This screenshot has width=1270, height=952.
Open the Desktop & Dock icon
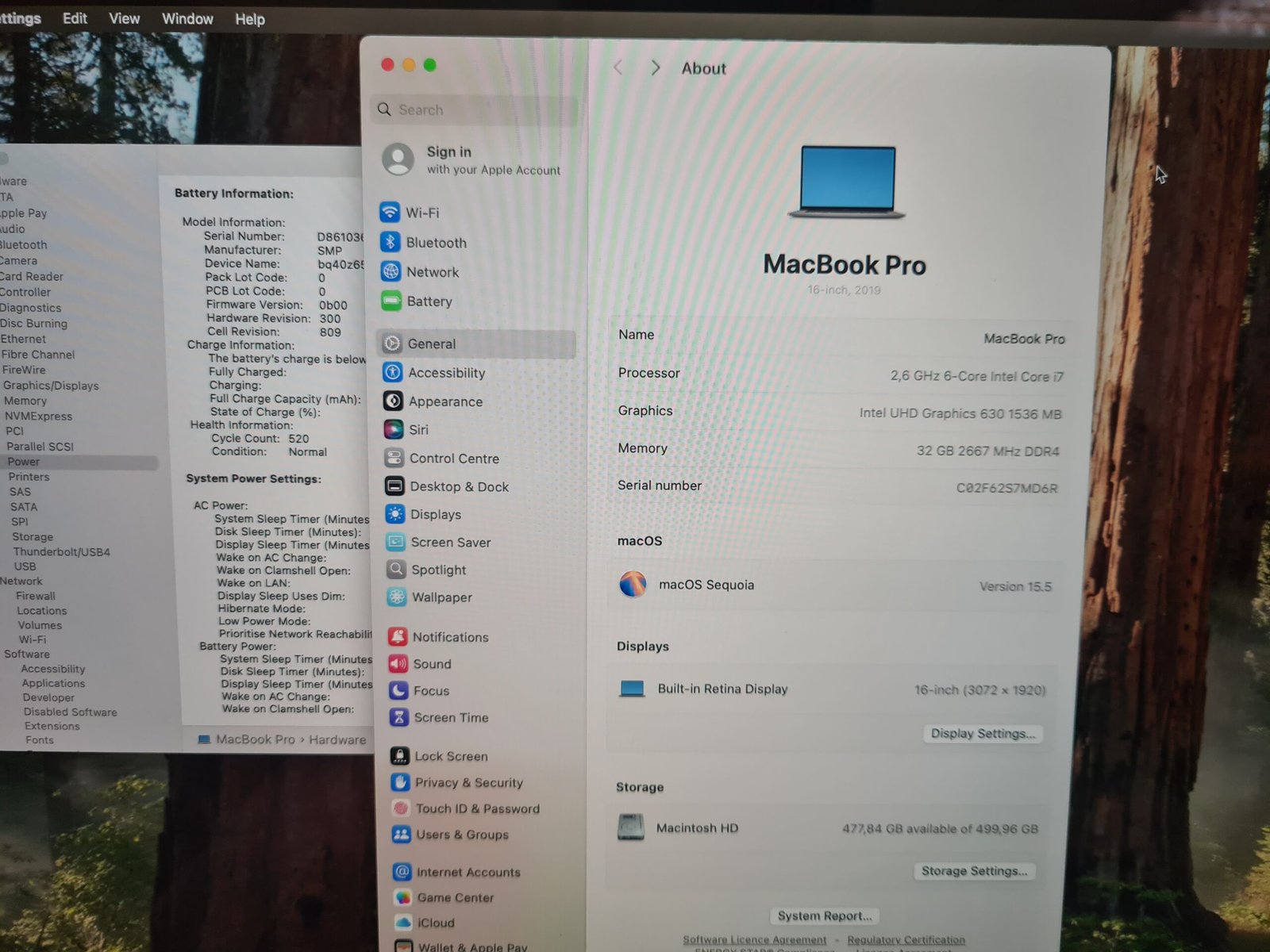pos(394,486)
